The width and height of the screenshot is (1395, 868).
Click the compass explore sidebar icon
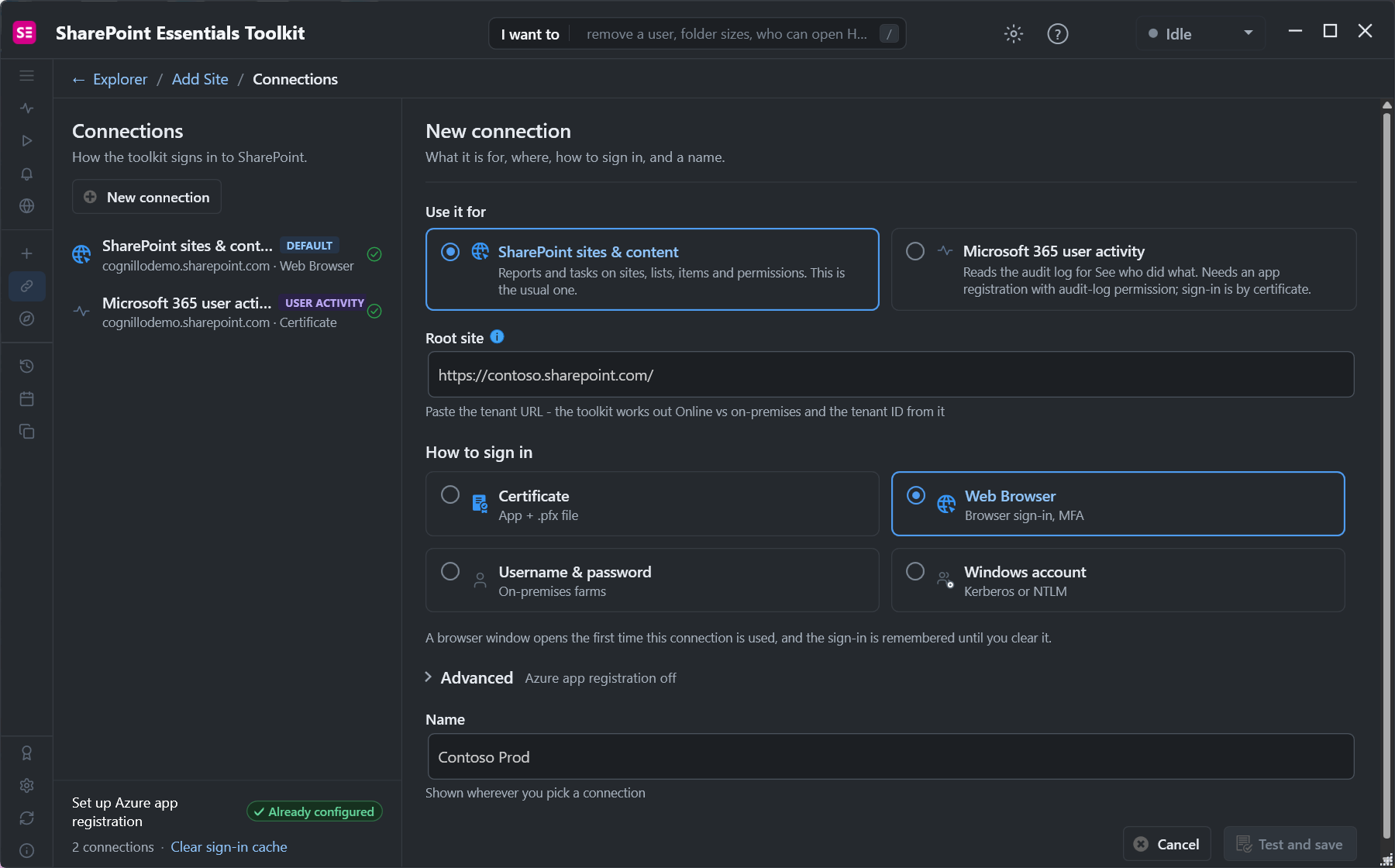coord(26,319)
